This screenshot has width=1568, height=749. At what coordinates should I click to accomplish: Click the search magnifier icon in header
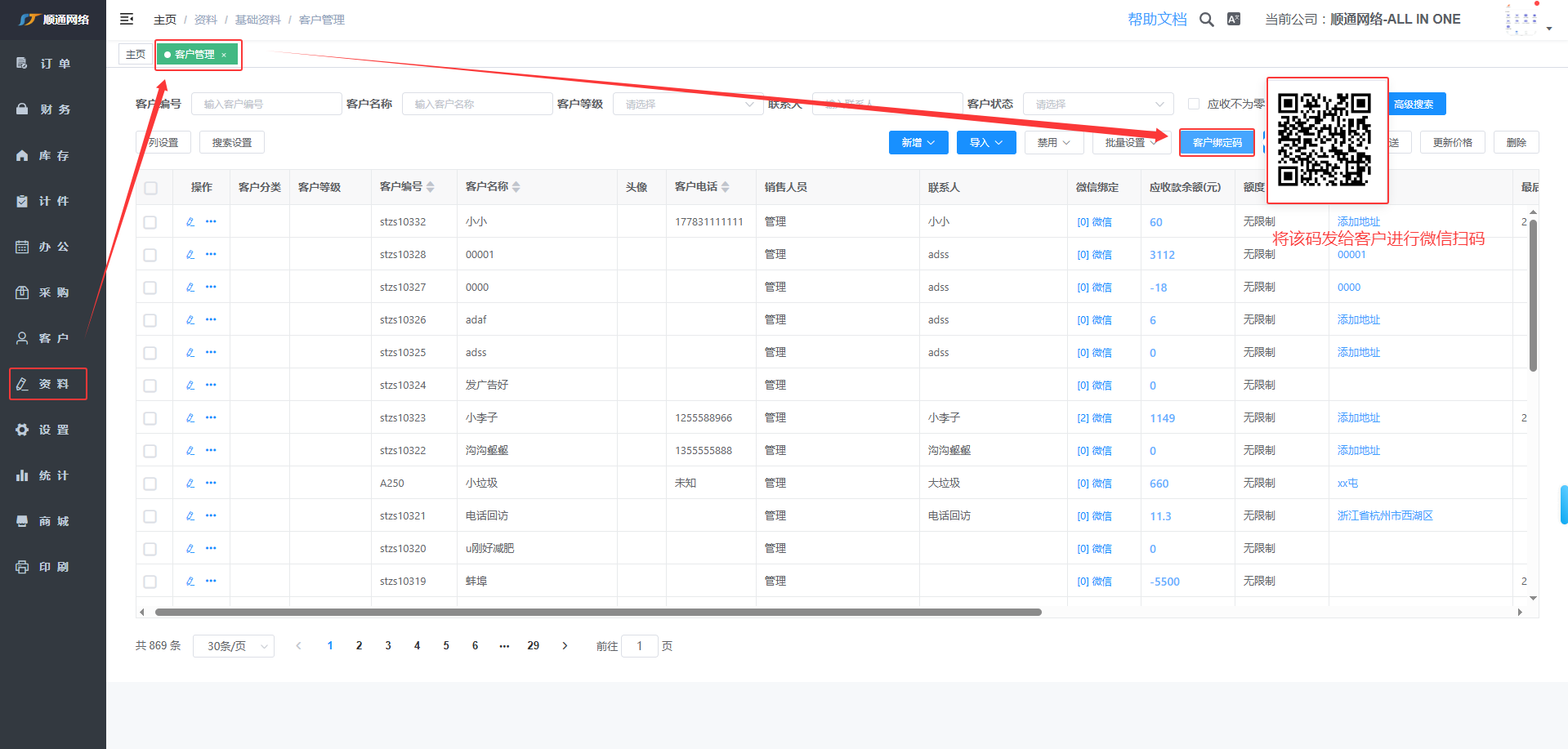[1206, 20]
